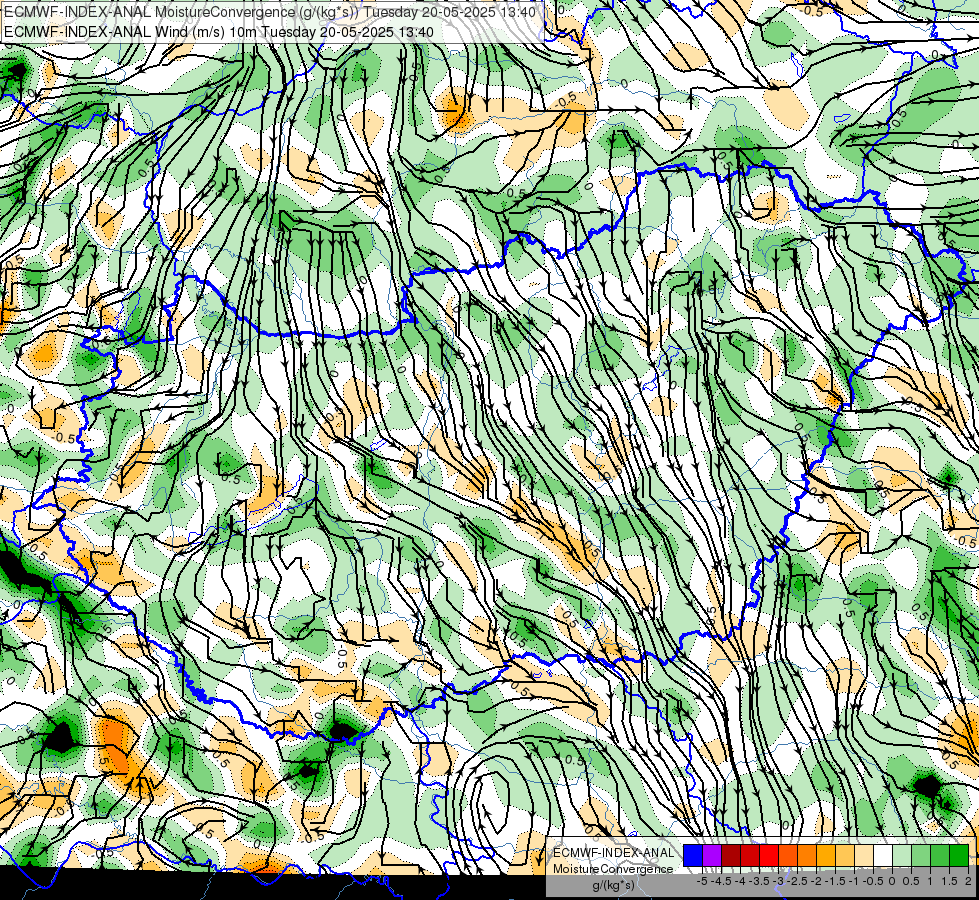Click the 2 tick label ending the legend

pyautogui.click(x=968, y=881)
